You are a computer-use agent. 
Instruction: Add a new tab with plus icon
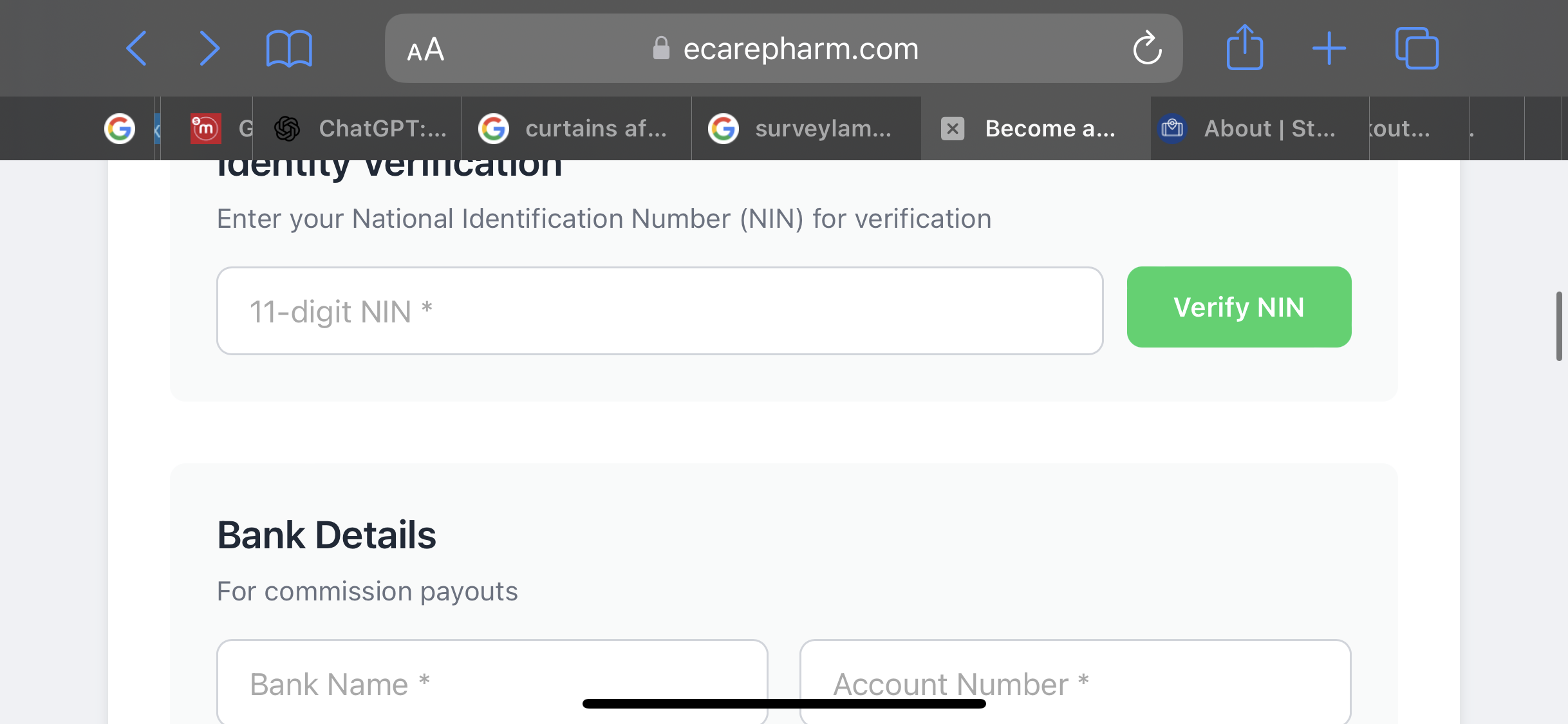coord(1329,48)
